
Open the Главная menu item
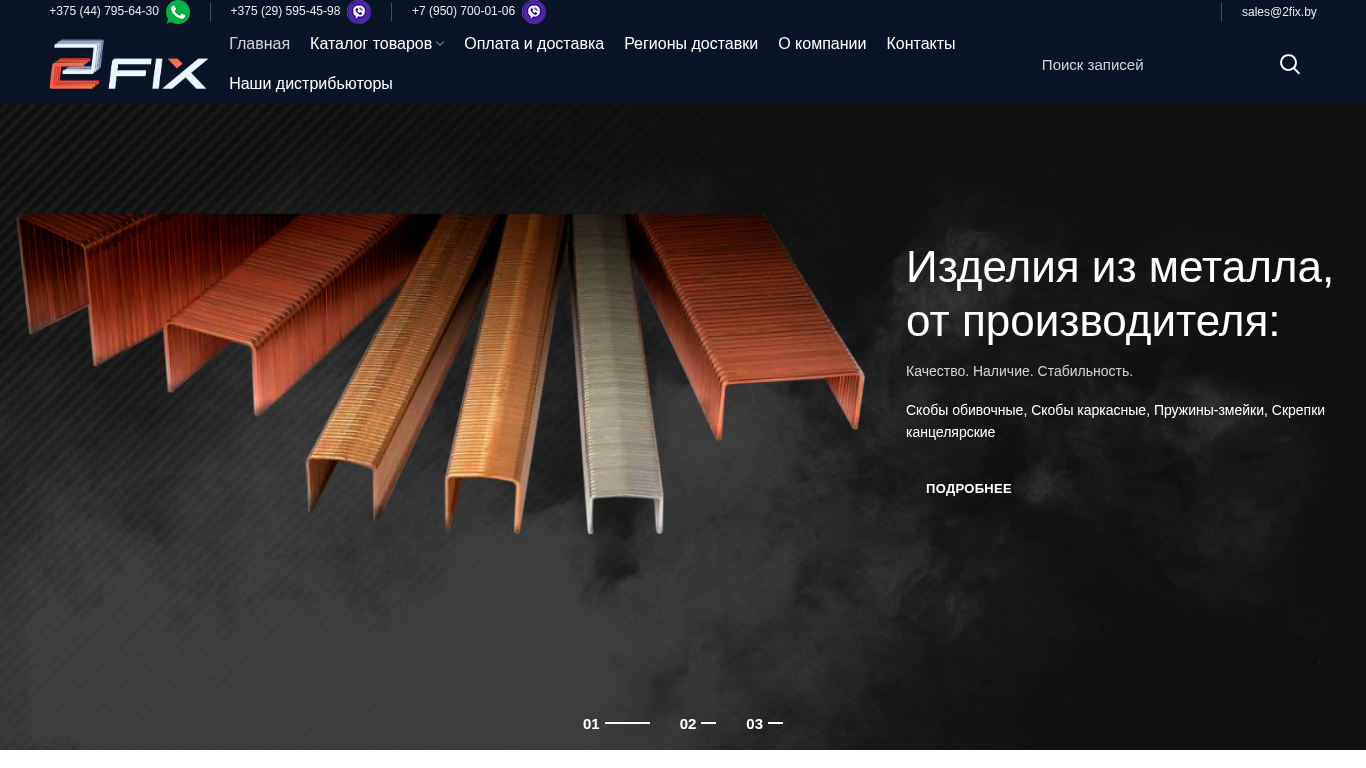(259, 44)
